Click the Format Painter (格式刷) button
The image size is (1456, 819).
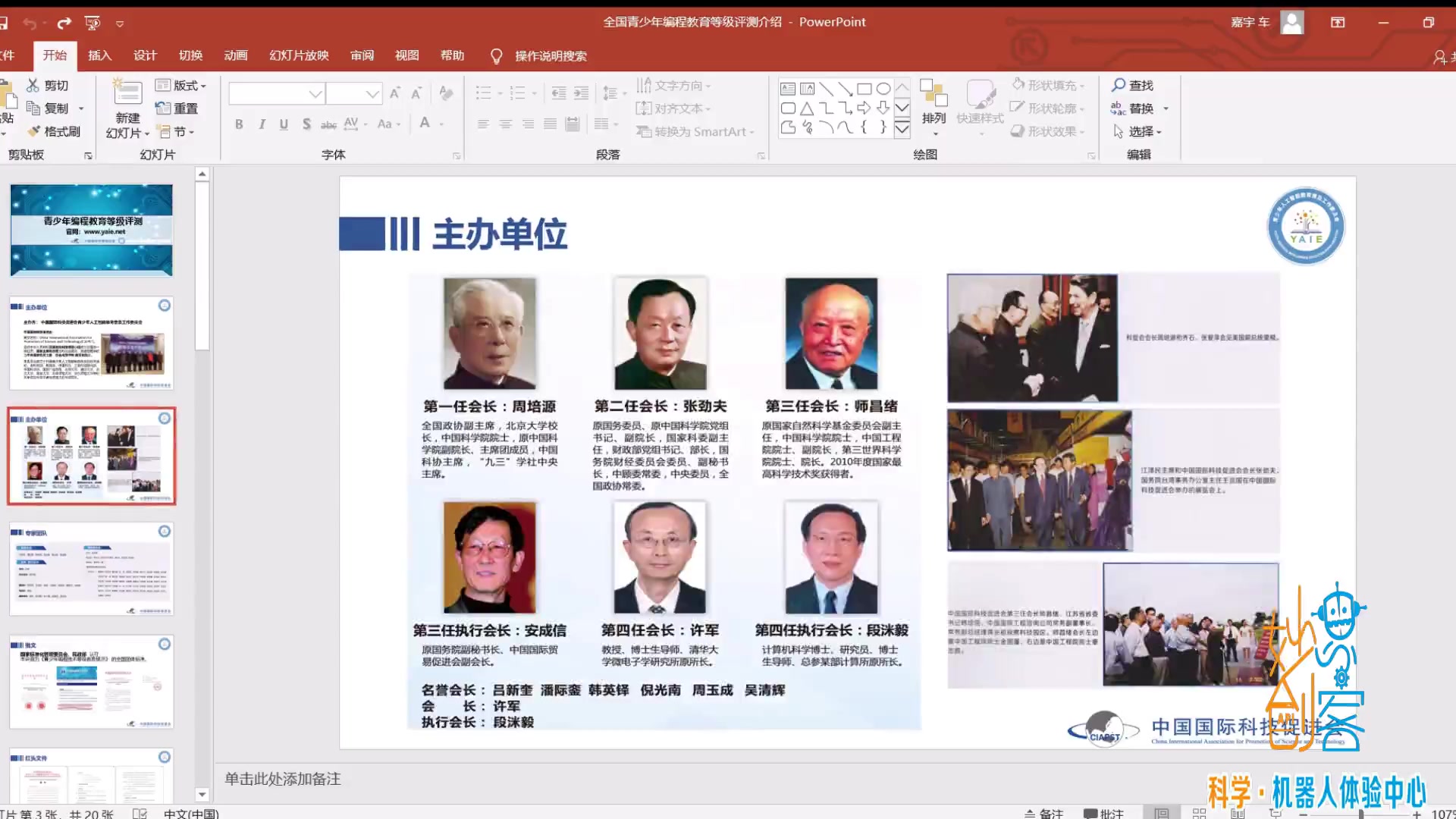[x=53, y=131]
